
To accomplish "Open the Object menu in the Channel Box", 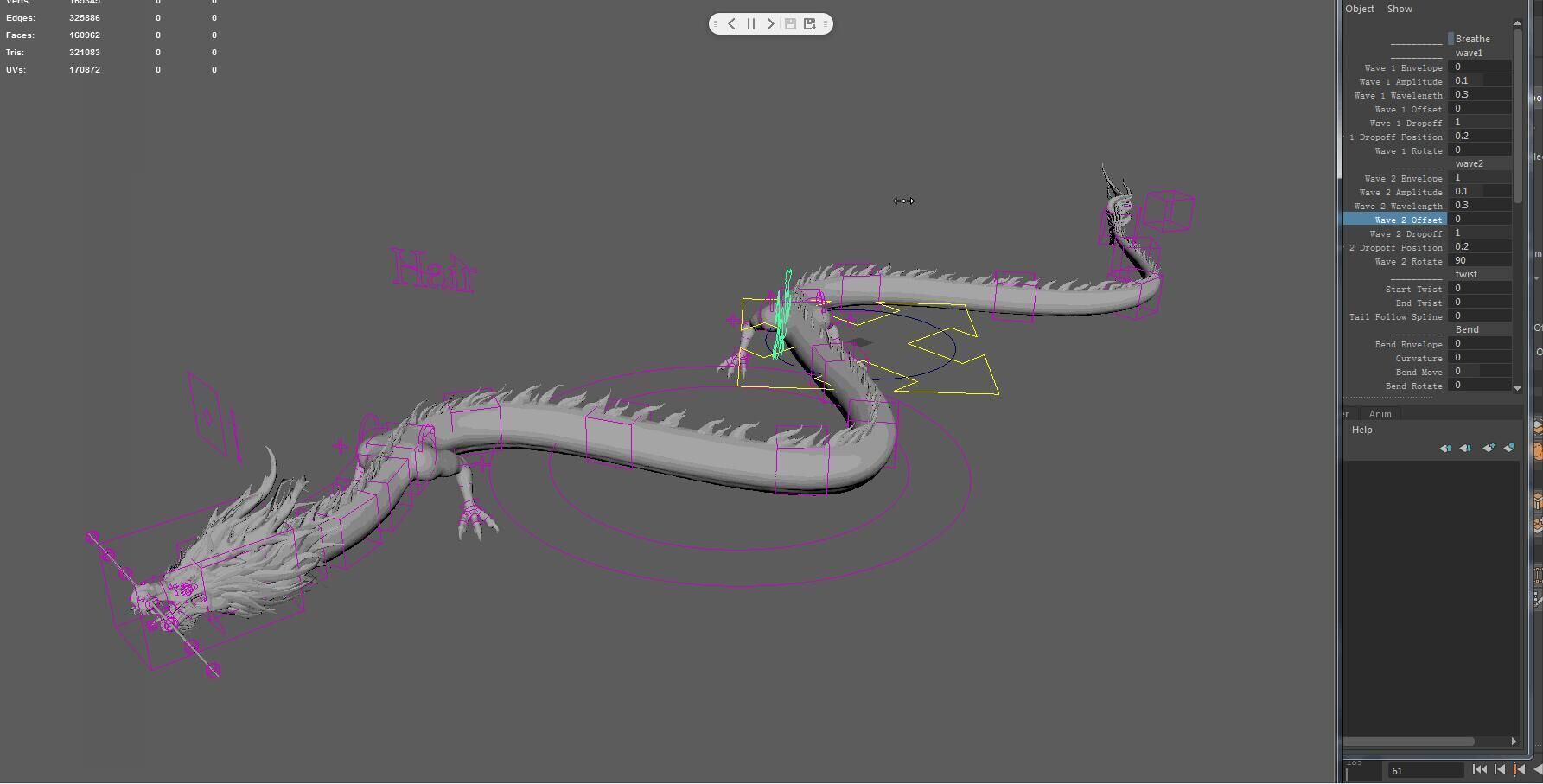I will point(1360,9).
